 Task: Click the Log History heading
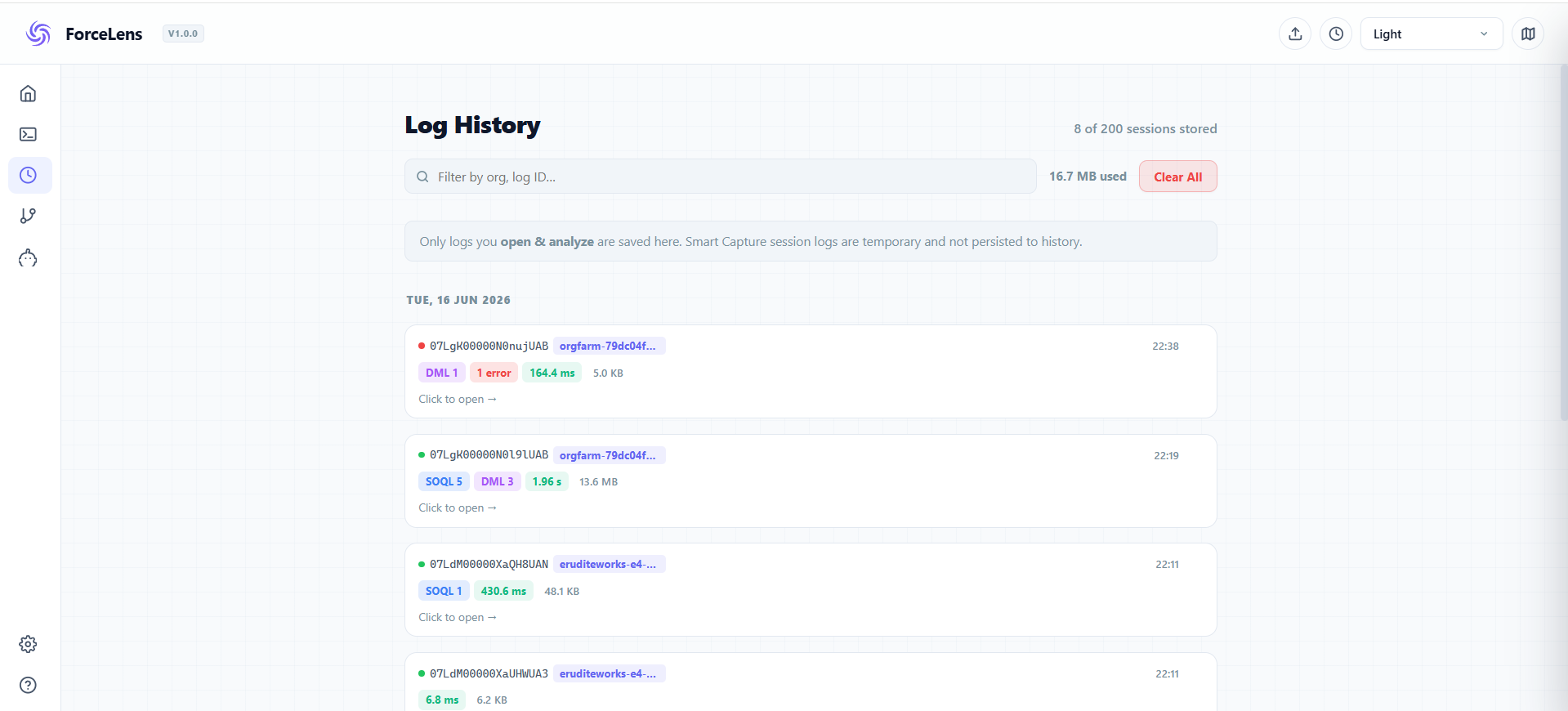472,125
